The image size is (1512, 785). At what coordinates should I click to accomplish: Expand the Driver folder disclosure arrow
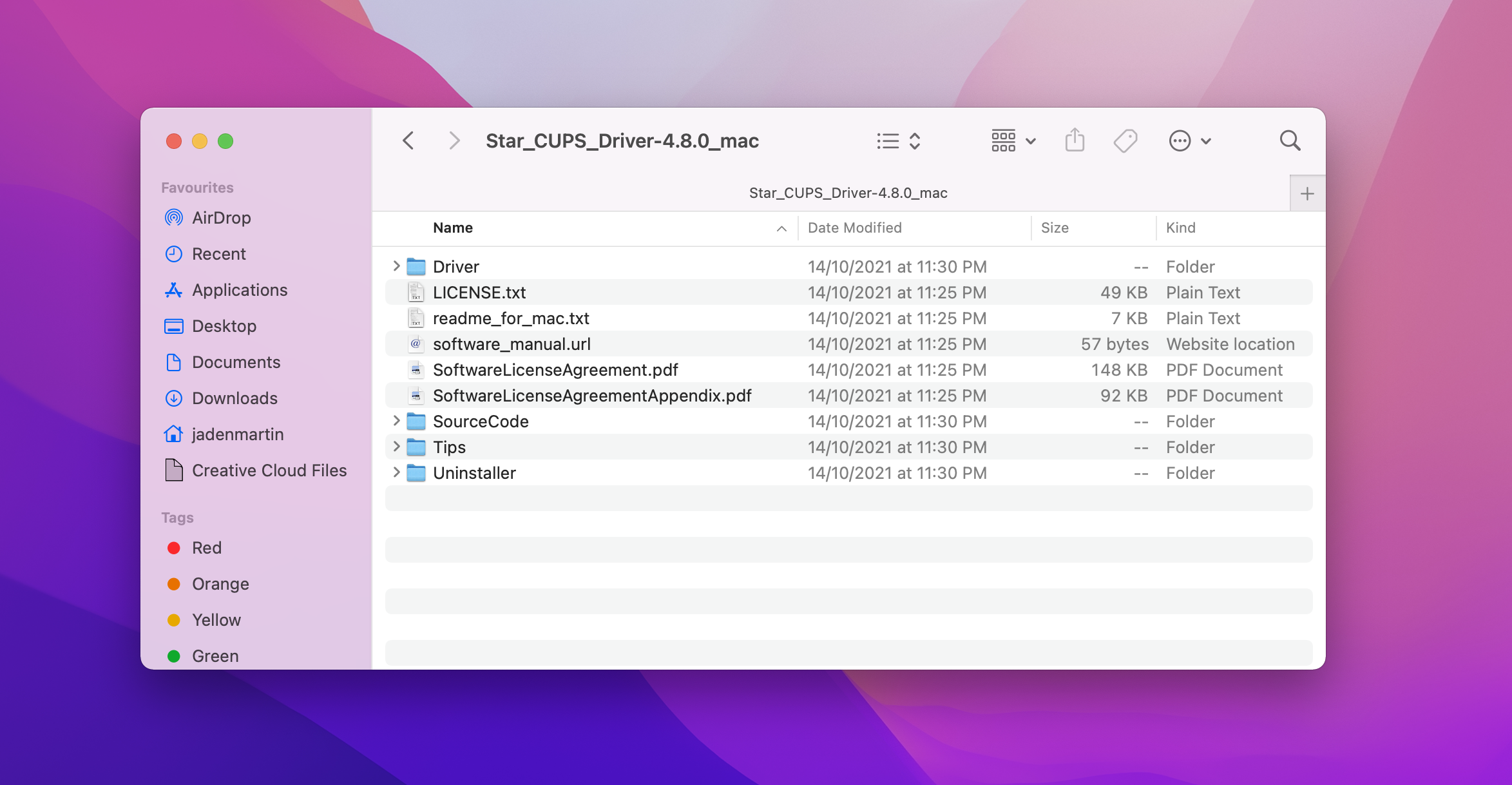coord(396,266)
